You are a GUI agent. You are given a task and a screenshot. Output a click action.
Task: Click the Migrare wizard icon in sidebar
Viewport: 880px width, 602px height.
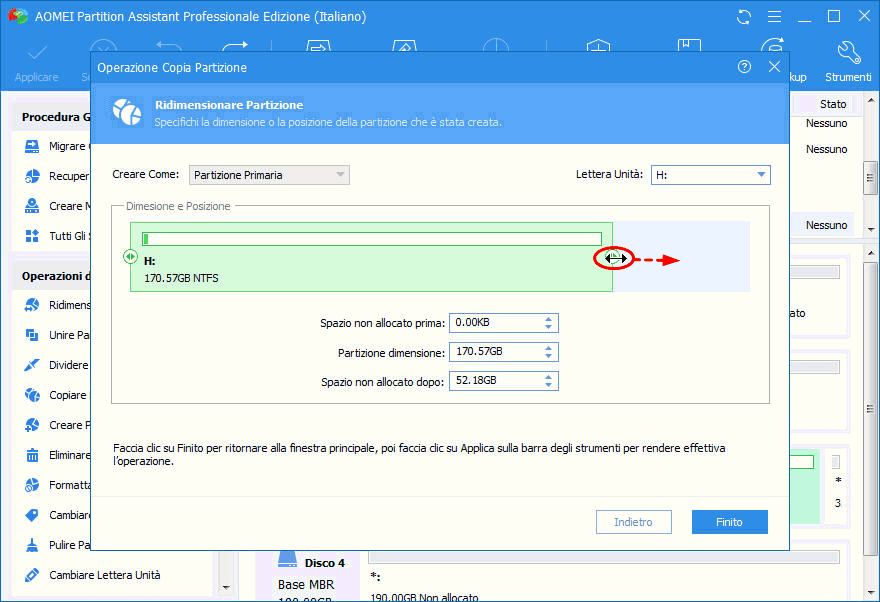[32, 146]
